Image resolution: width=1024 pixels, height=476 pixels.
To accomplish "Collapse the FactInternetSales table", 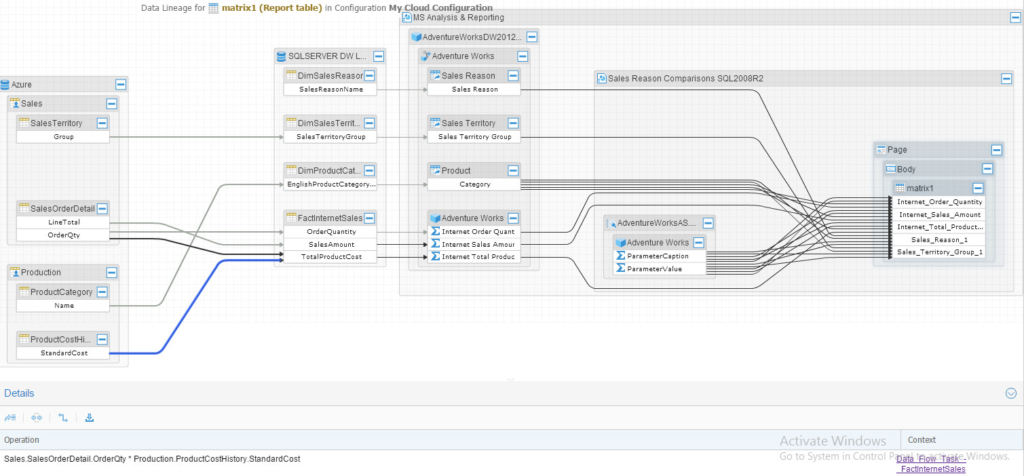I will click(370, 217).
